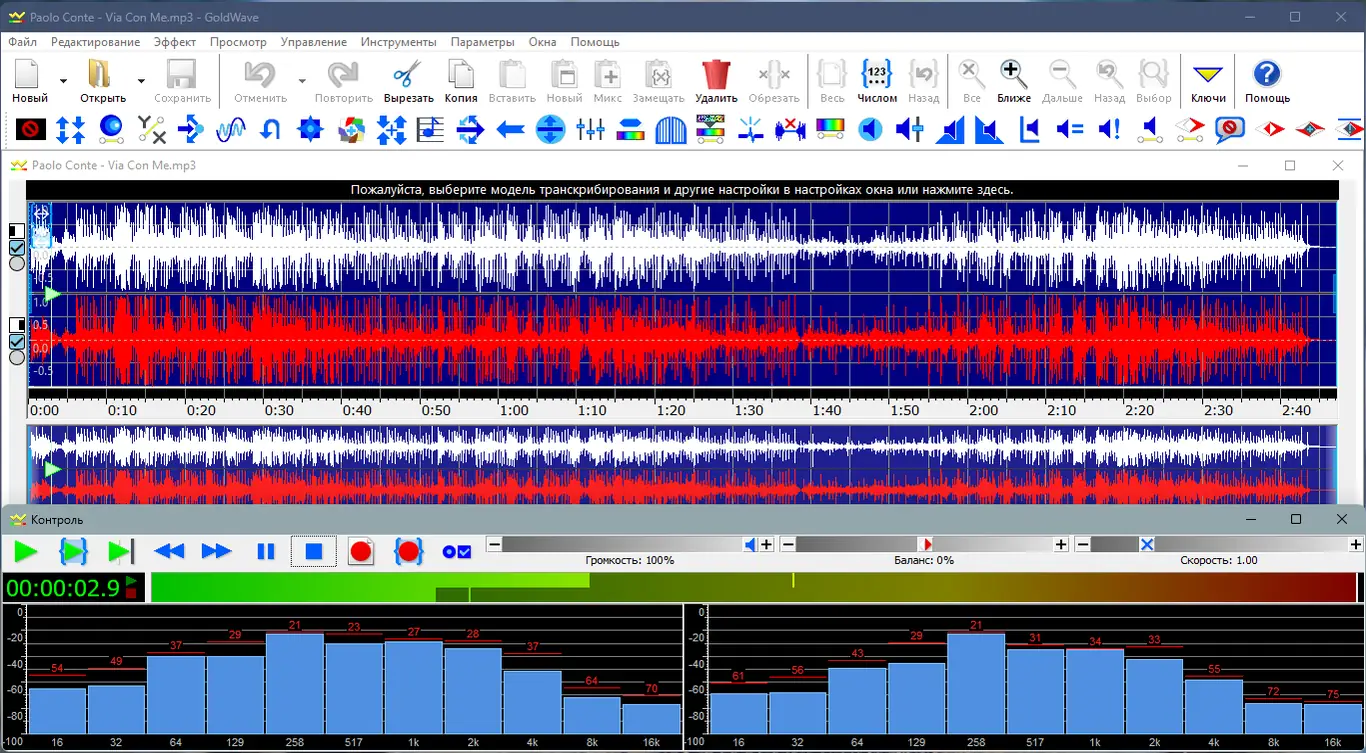
Task: Toggle the red right channel checkbox
Action: coord(17,341)
